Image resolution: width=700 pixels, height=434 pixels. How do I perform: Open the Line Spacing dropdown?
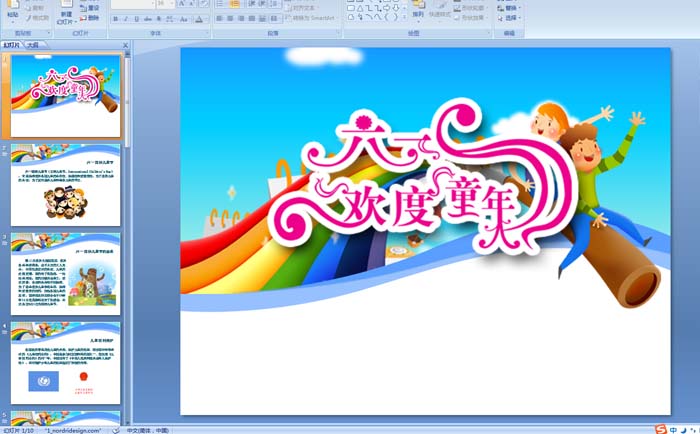click(x=275, y=4)
